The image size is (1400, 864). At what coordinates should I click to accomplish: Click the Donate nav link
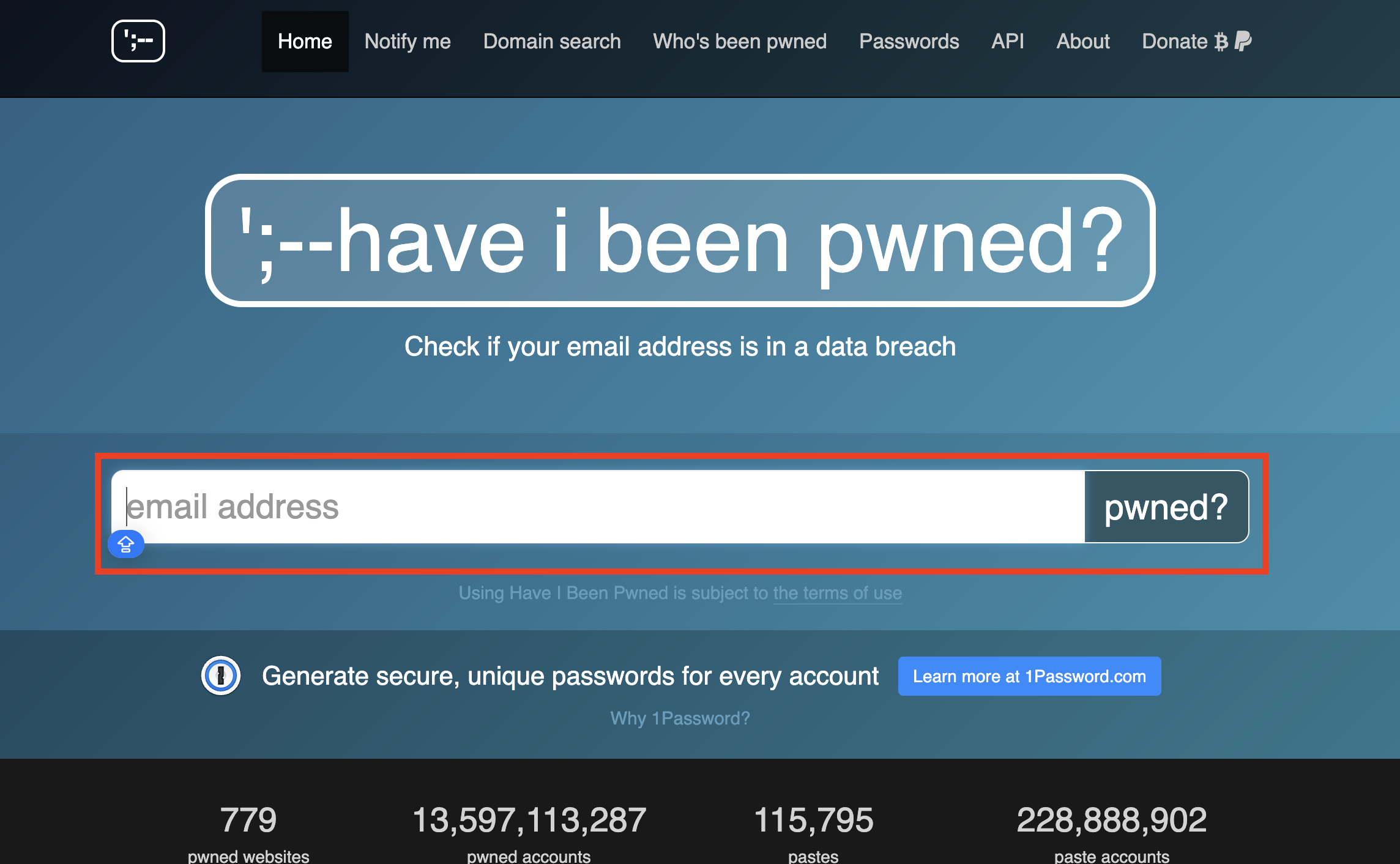(1174, 41)
